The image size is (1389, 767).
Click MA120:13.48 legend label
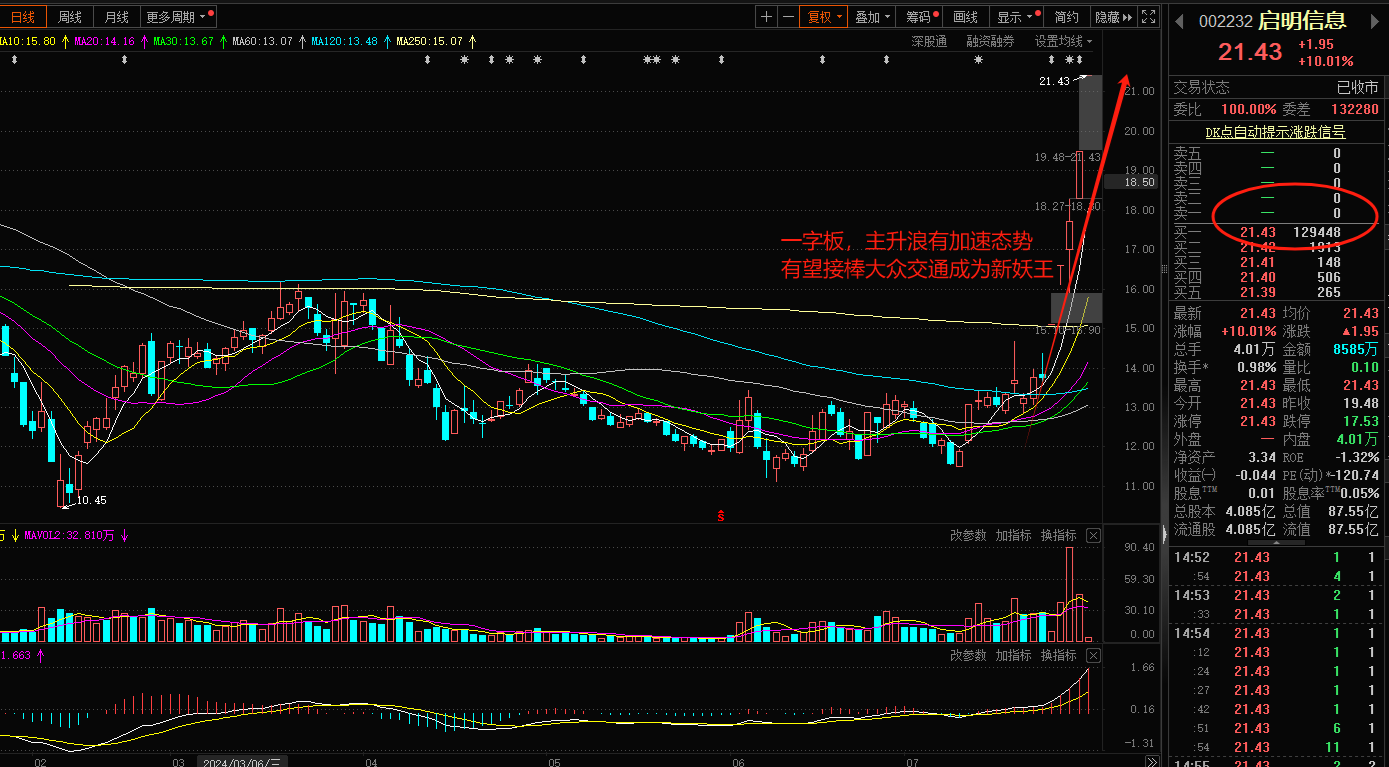point(345,41)
